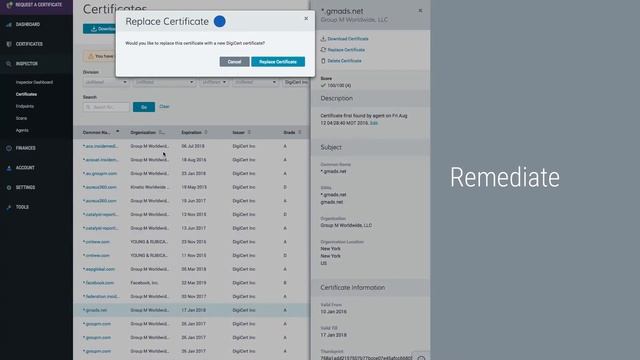Click the Organization column filter icon

tap(162, 132)
